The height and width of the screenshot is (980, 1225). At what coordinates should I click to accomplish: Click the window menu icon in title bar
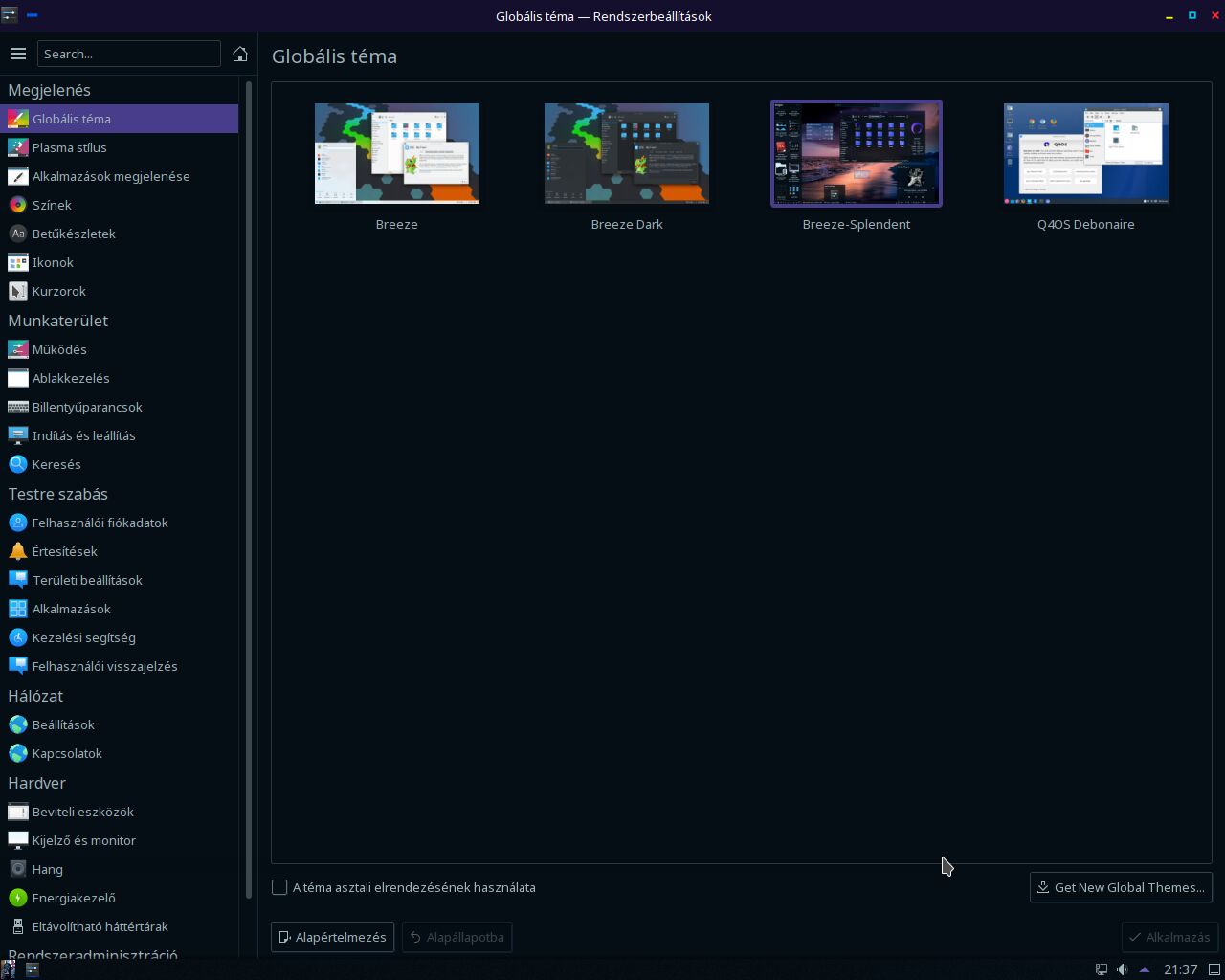click(x=10, y=15)
